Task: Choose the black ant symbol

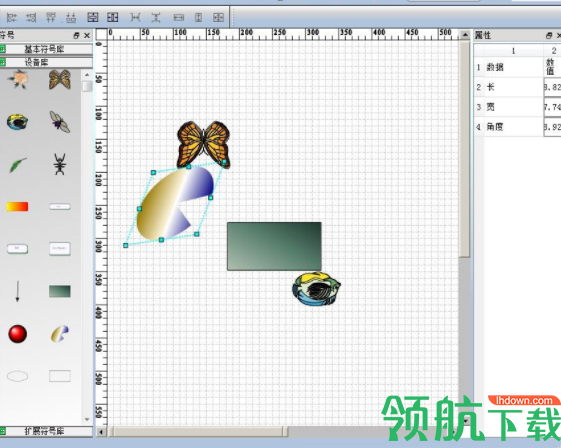Action: click(x=60, y=164)
